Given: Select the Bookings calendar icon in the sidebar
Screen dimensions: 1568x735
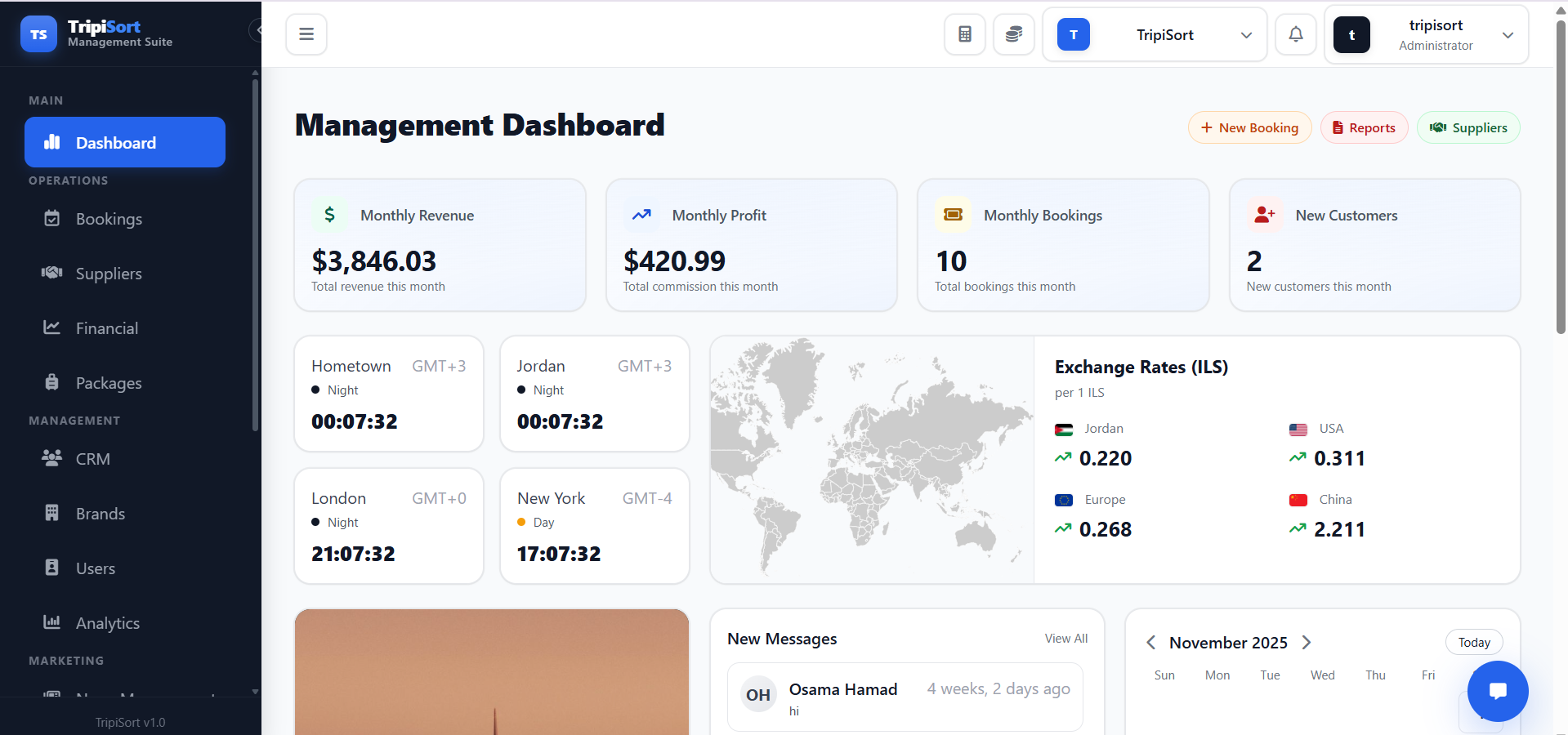Looking at the screenshot, I should coord(51,218).
